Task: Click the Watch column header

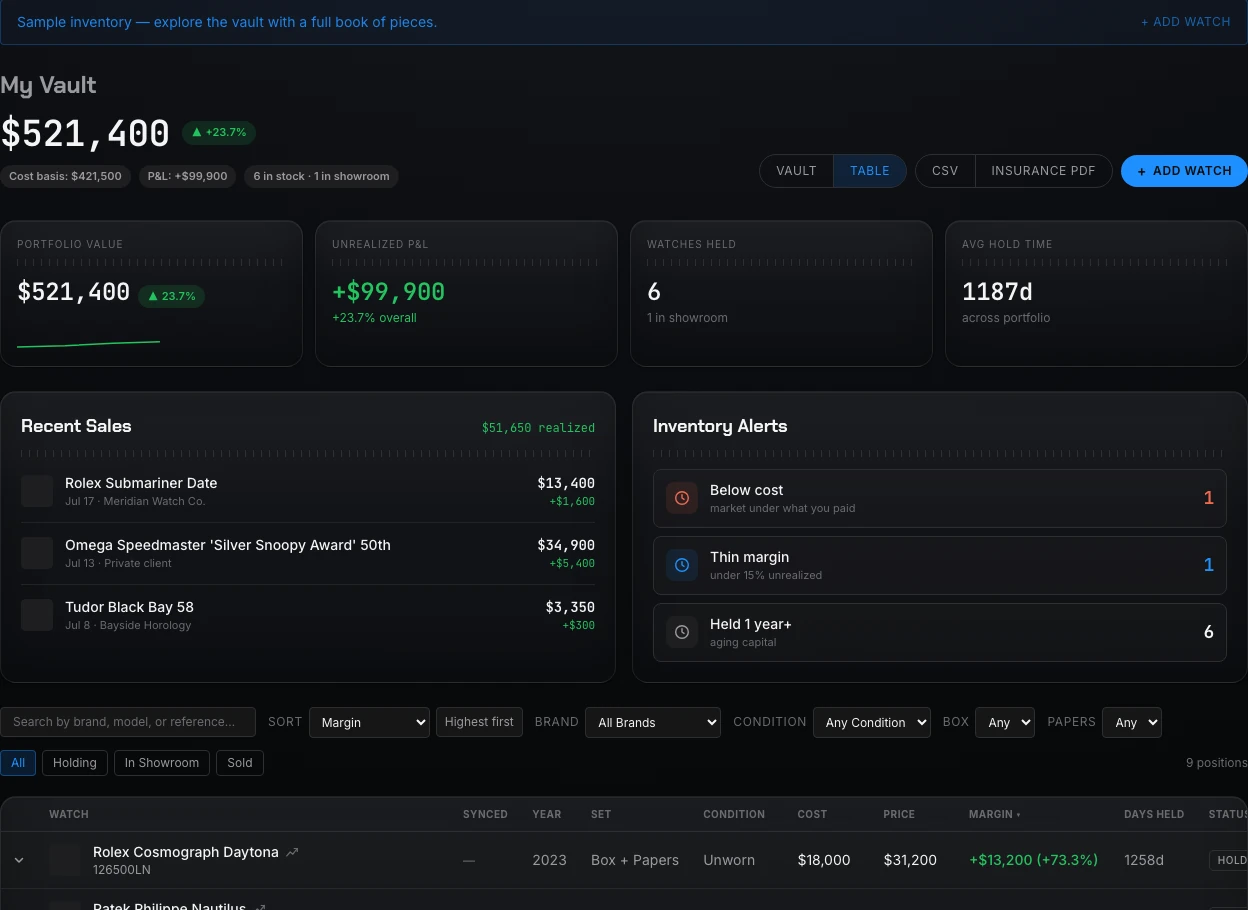Action: [x=69, y=814]
